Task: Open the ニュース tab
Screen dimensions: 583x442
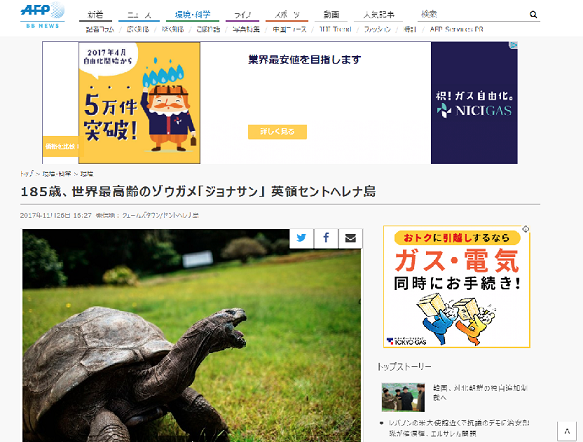Action: pyautogui.click(x=139, y=15)
